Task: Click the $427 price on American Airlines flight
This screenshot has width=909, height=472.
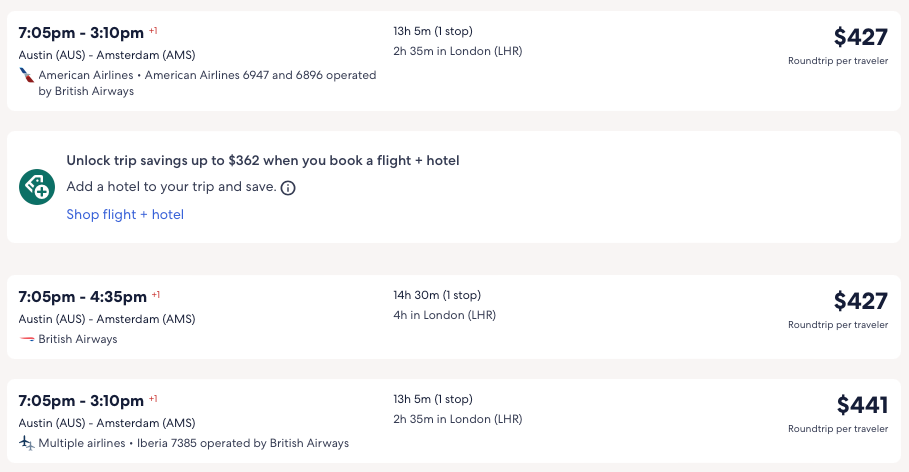Action: [x=860, y=37]
